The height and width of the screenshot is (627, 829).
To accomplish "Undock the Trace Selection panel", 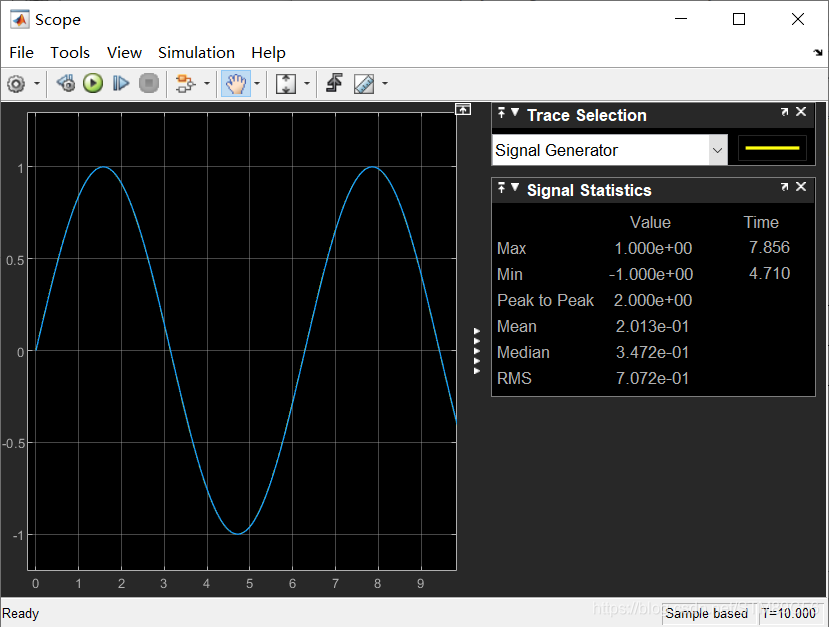I will pos(784,112).
